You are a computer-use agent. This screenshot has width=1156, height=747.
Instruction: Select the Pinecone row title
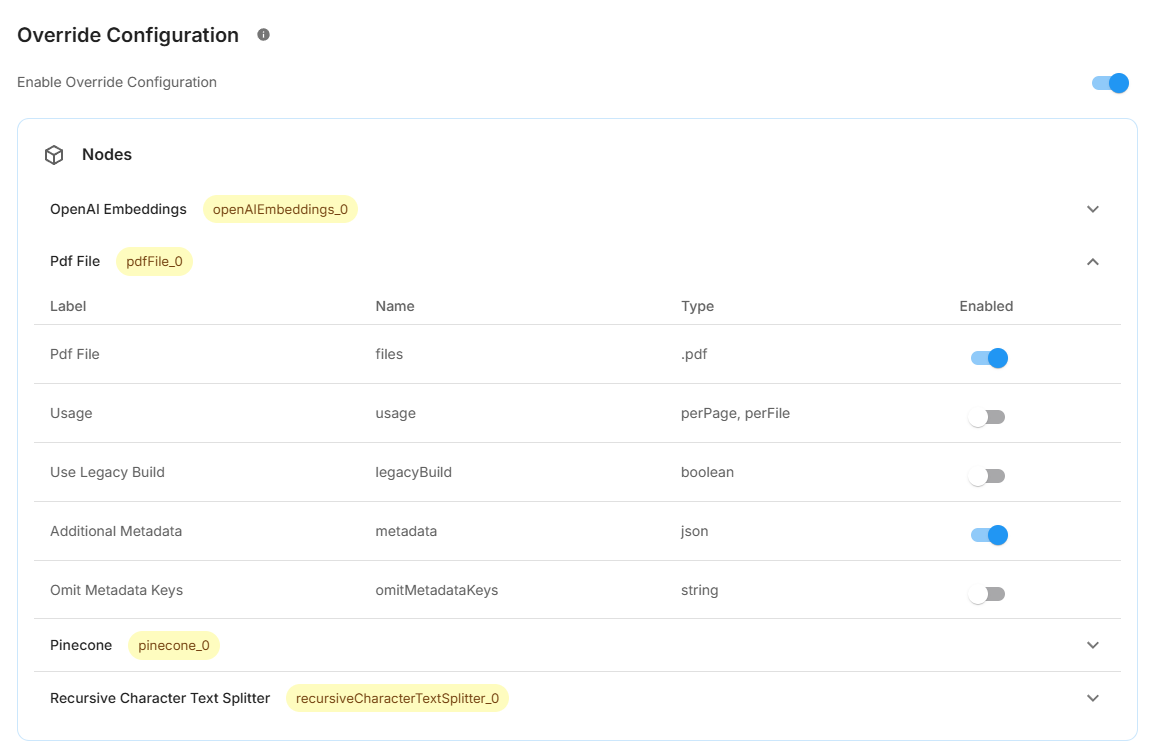[81, 646]
